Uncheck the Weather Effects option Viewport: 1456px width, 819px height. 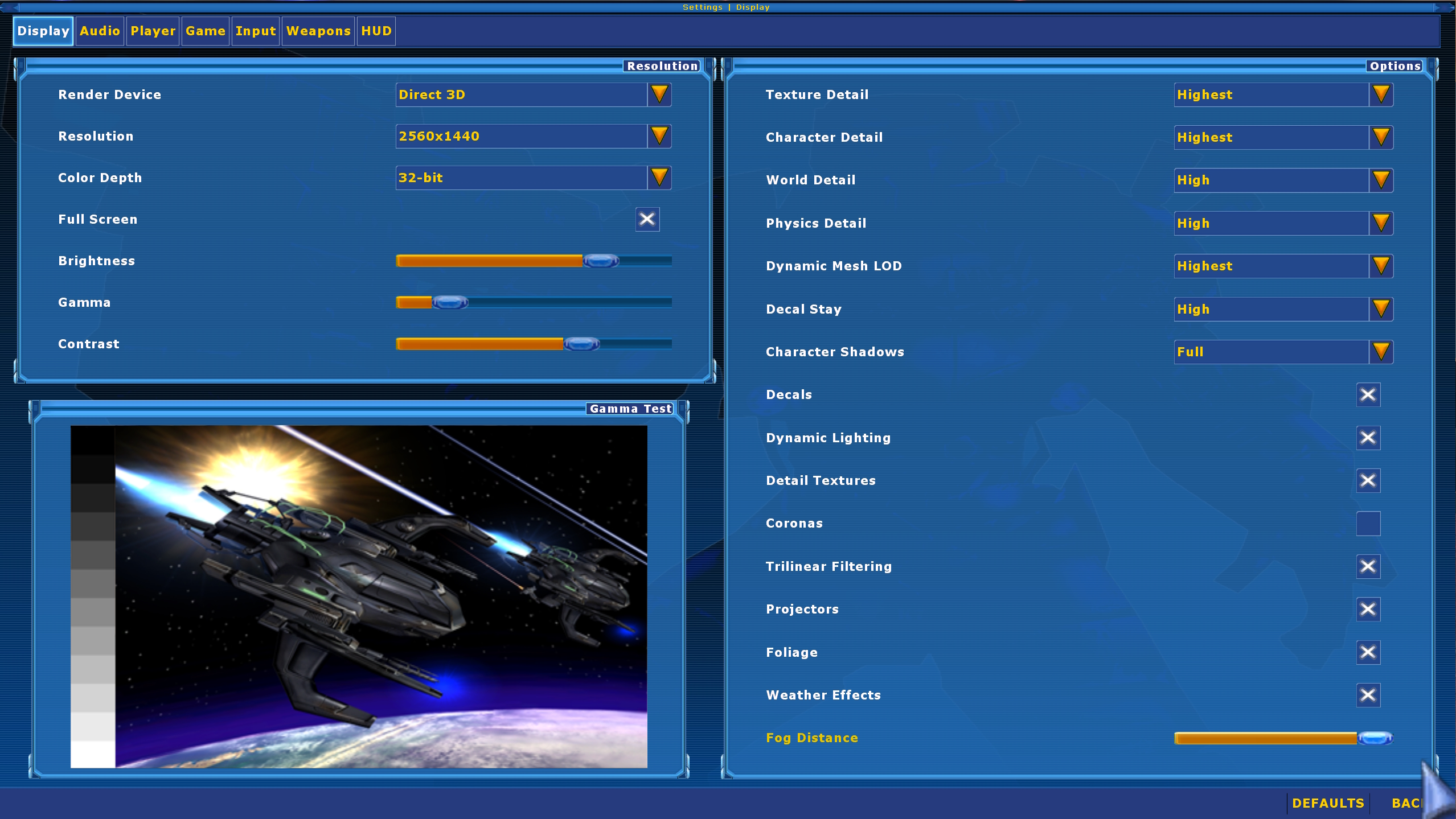[1368, 695]
